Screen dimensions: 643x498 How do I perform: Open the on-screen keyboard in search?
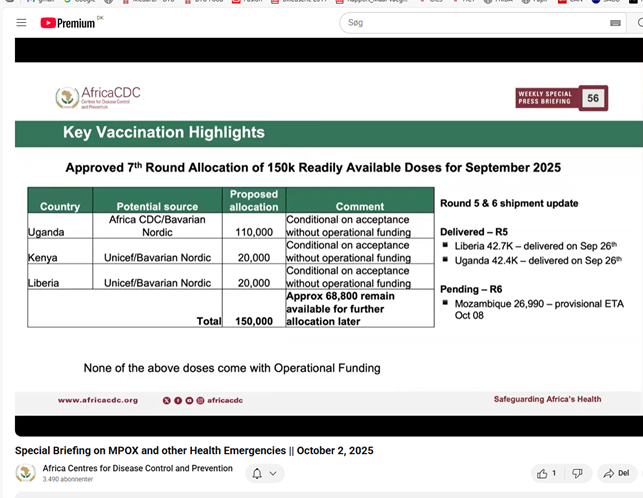coord(615,23)
